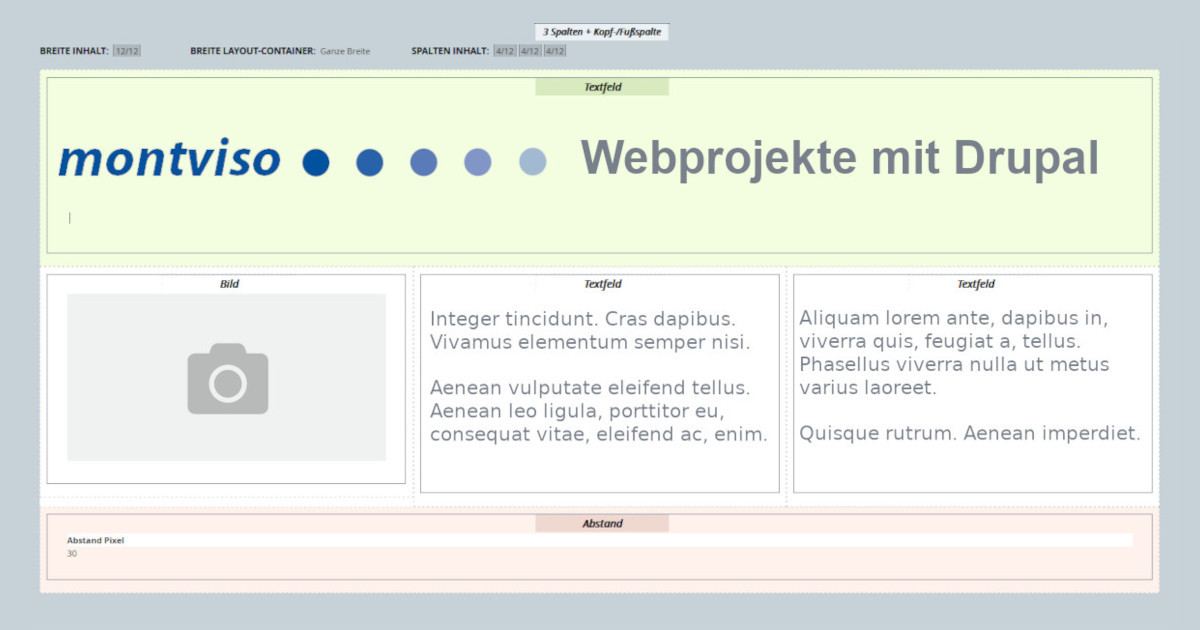Screen dimensions: 1200x630
Task: Click the text 'Quisque rutrum. Aenean imperdiet.'
Action: click(970, 434)
